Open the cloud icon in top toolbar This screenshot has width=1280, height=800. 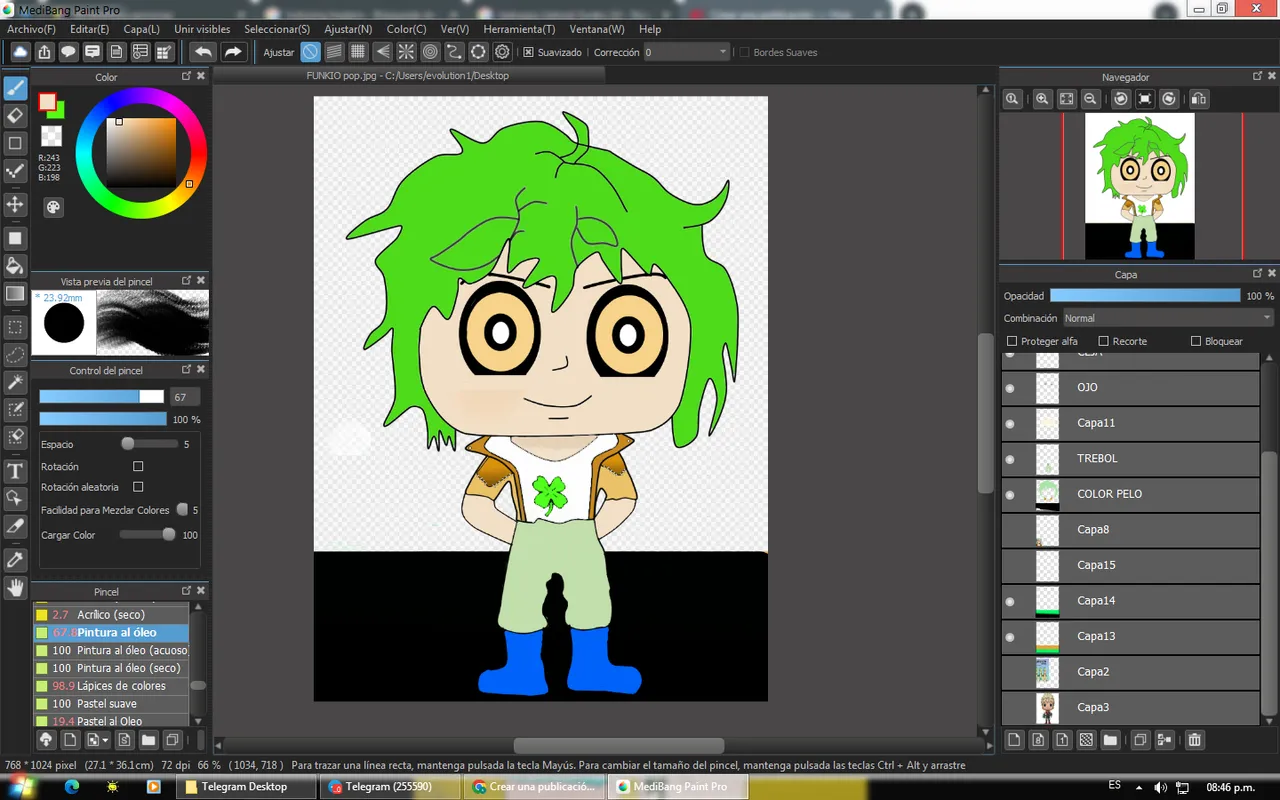[x=20, y=52]
